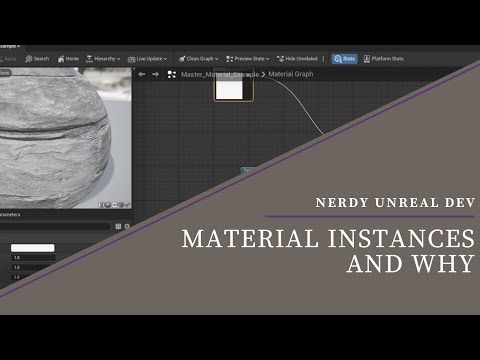Viewport: 480px width, 360px height.
Task: Navigate back with the left arrow
Action: click(142, 74)
